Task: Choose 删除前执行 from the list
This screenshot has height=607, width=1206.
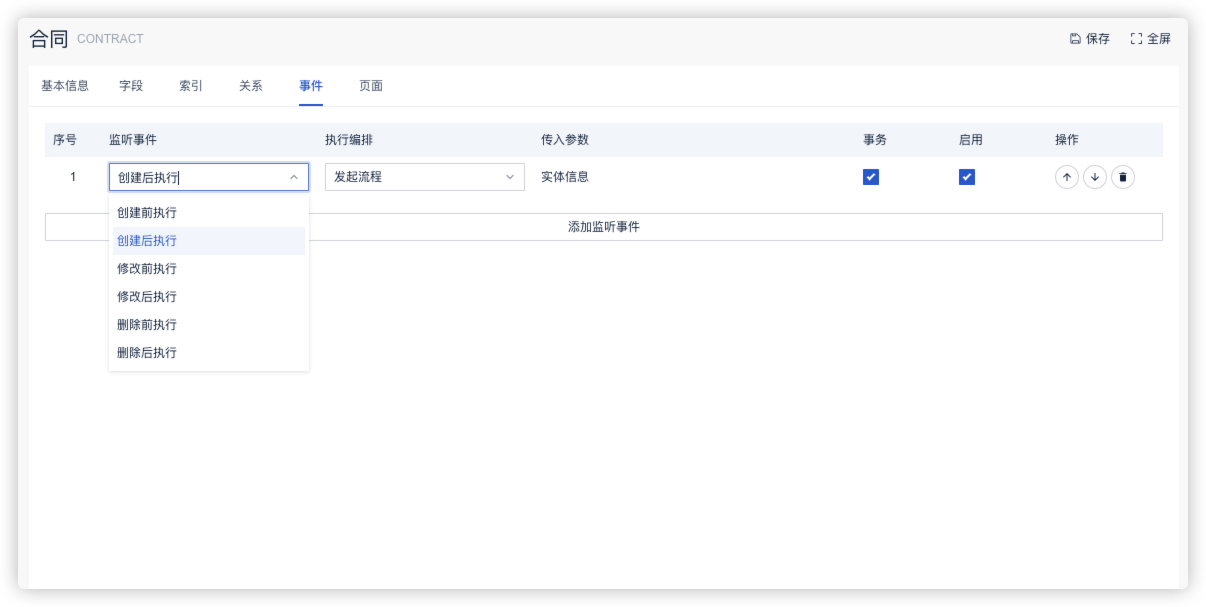Action: click(x=147, y=325)
